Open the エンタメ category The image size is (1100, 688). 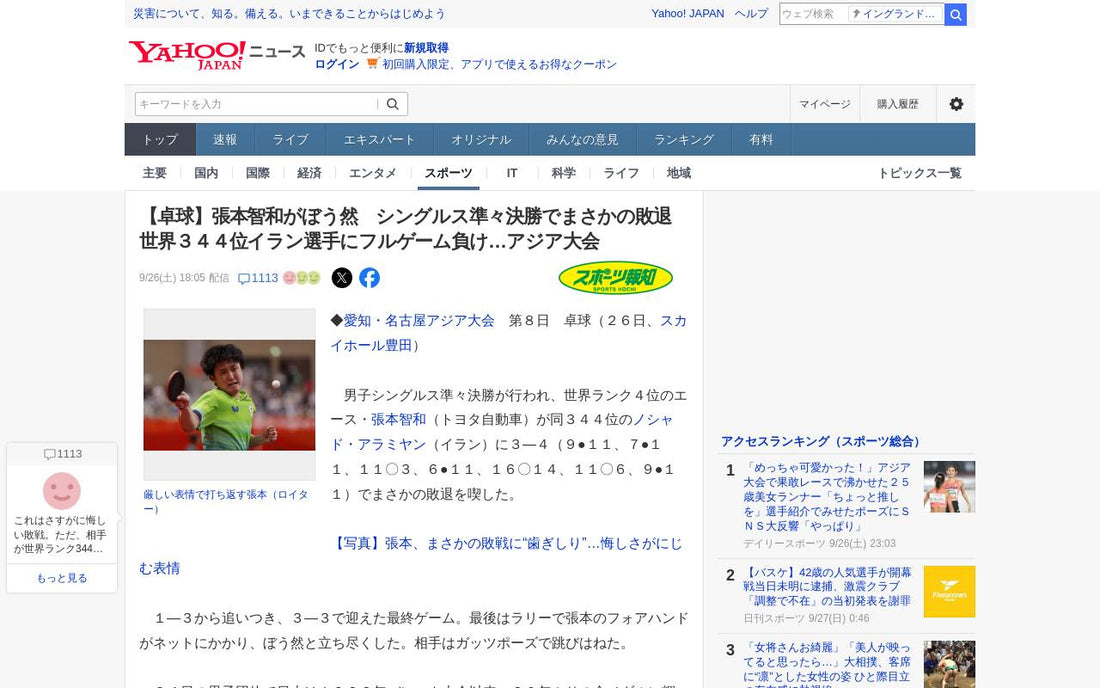click(373, 173)
